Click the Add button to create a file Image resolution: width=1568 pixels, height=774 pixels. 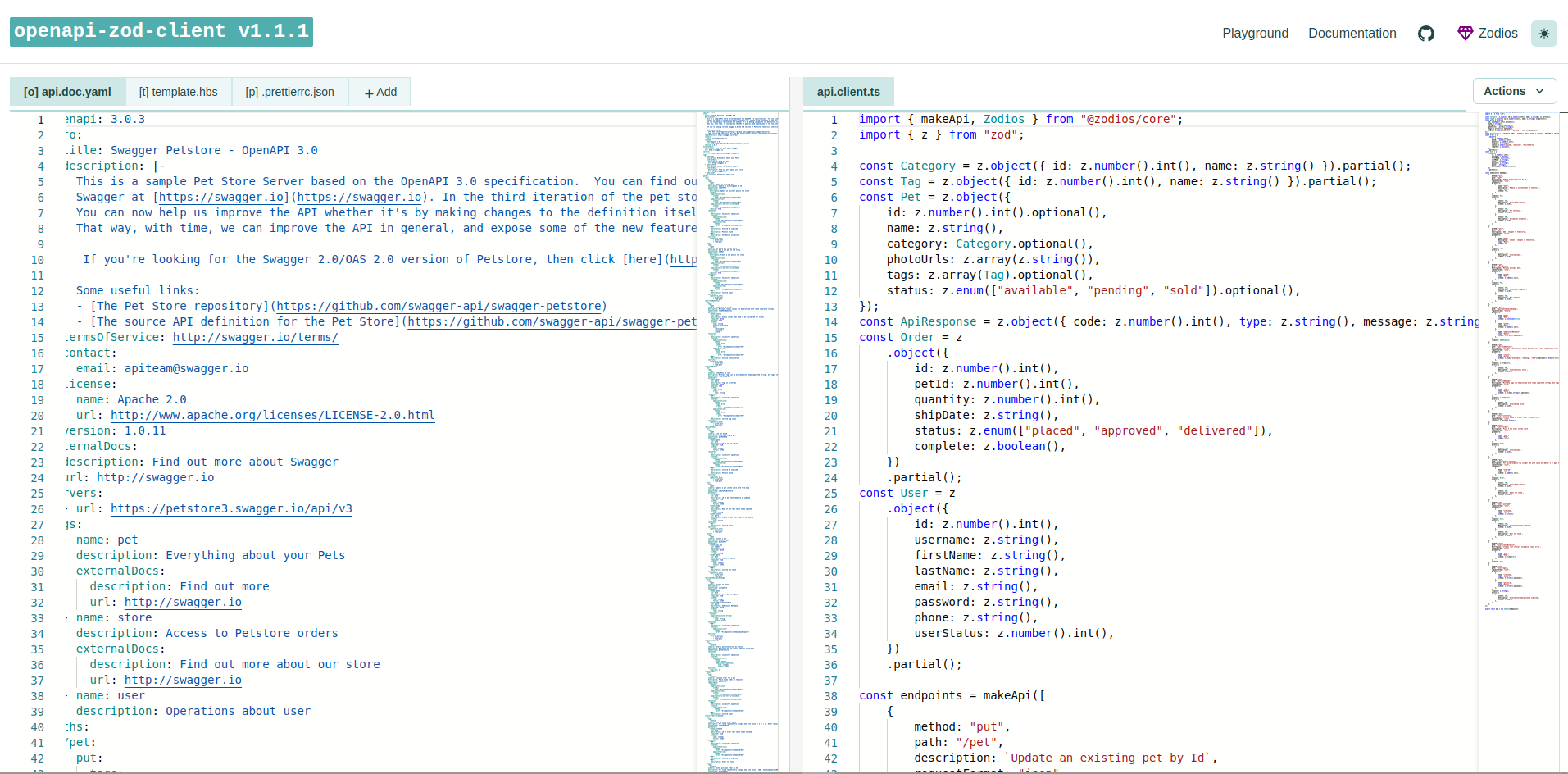pos(379,92)
